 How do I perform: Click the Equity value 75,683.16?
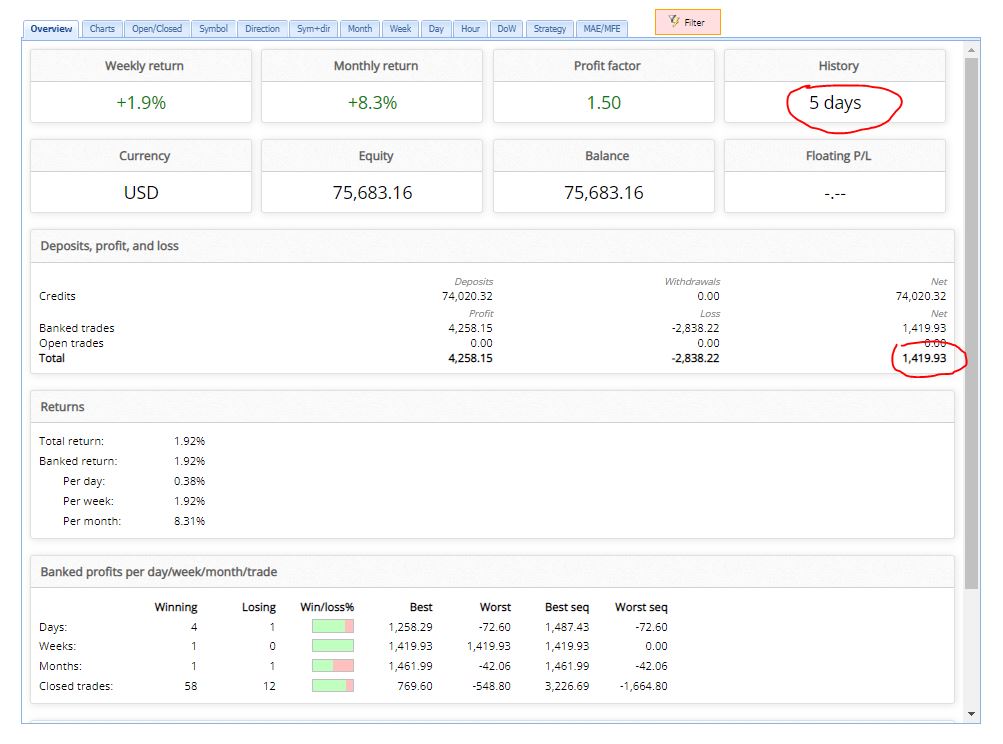click(x=372, y=193)
